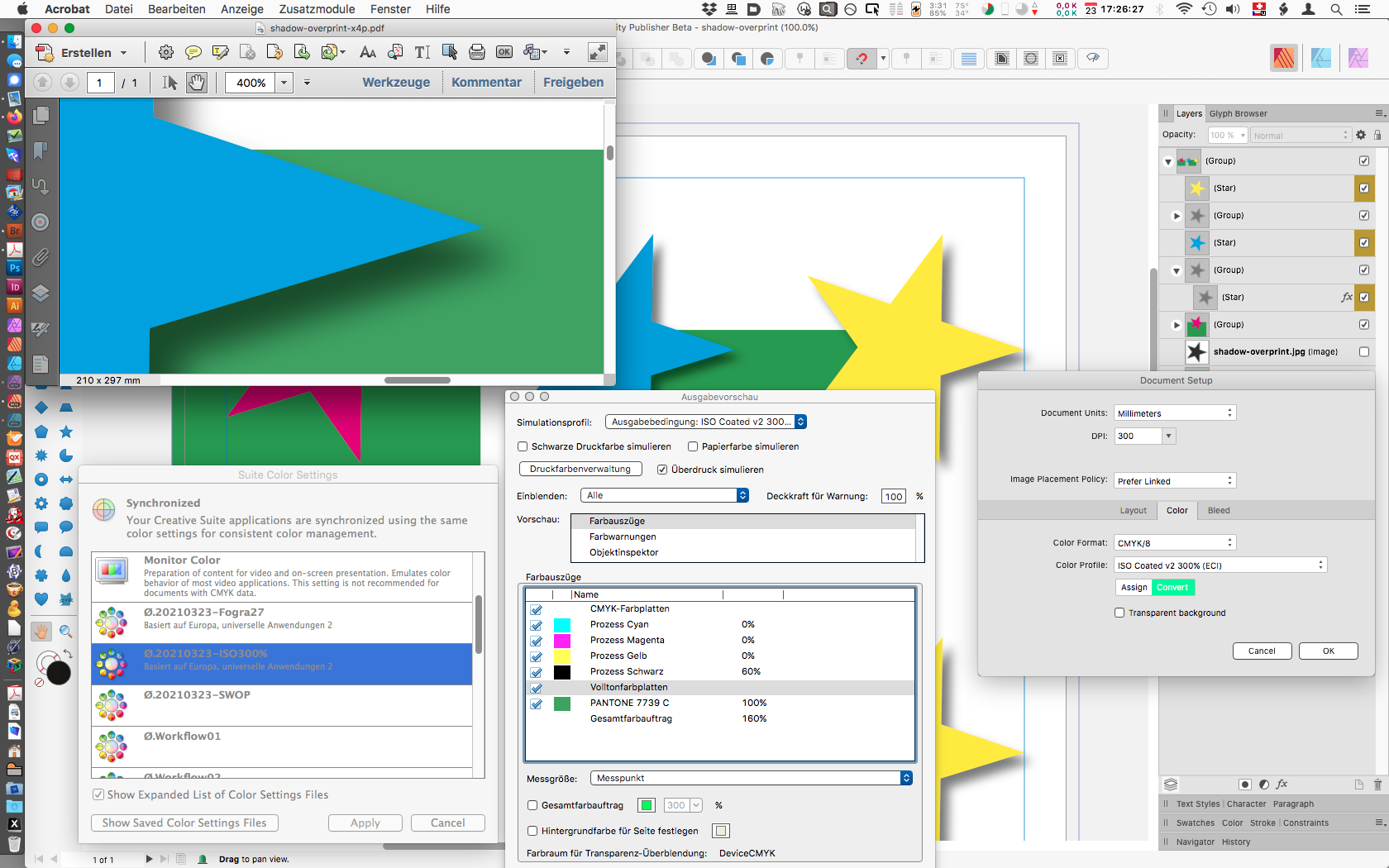The height and width of the screenshot is (868, 1389).
Task: Add a sticky note comment in Acrobat
Action: [193, 52]
